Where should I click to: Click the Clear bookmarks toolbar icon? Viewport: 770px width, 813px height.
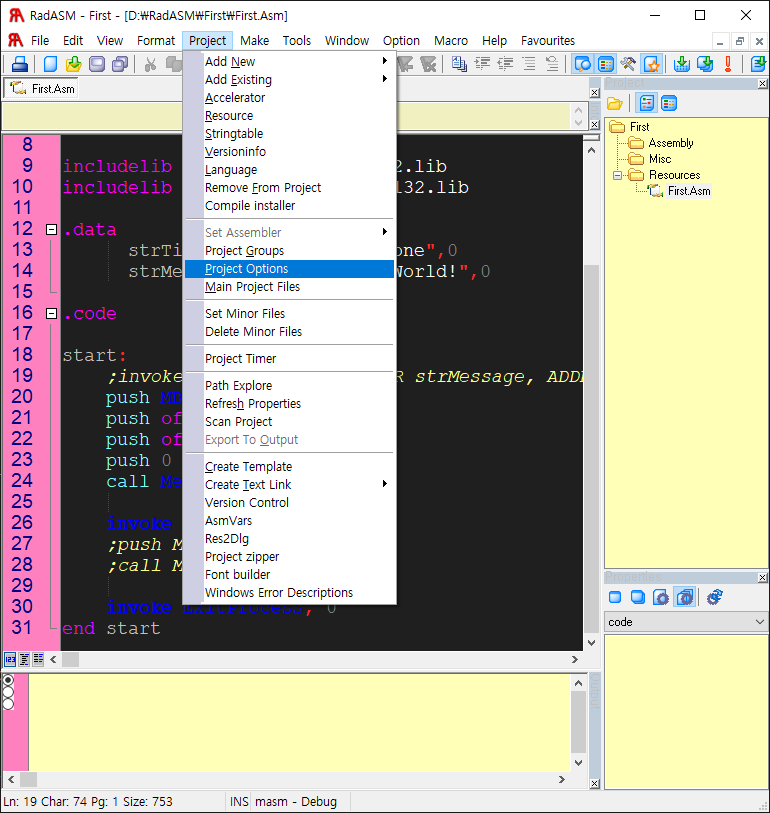(x=428, y=64)
